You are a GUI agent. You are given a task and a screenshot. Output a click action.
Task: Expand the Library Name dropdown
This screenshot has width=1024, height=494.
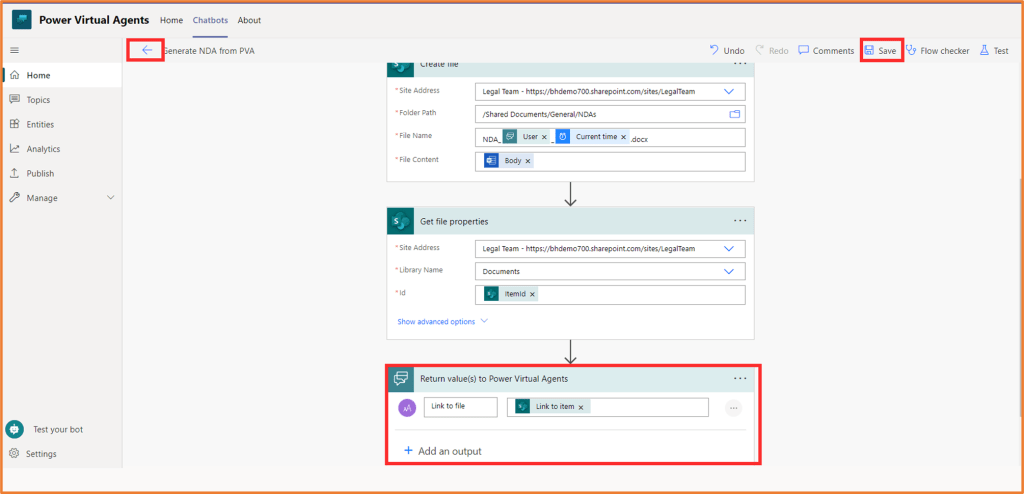[728, 271]
